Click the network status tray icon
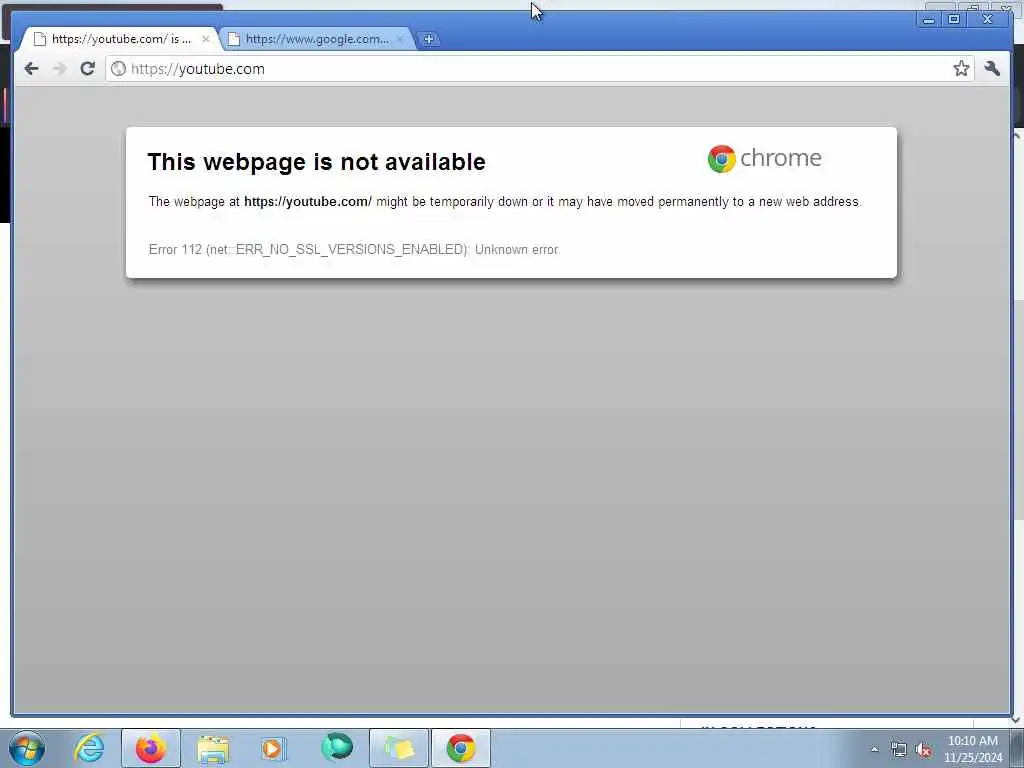This screenshot has width=1024, height=768. 899,749
